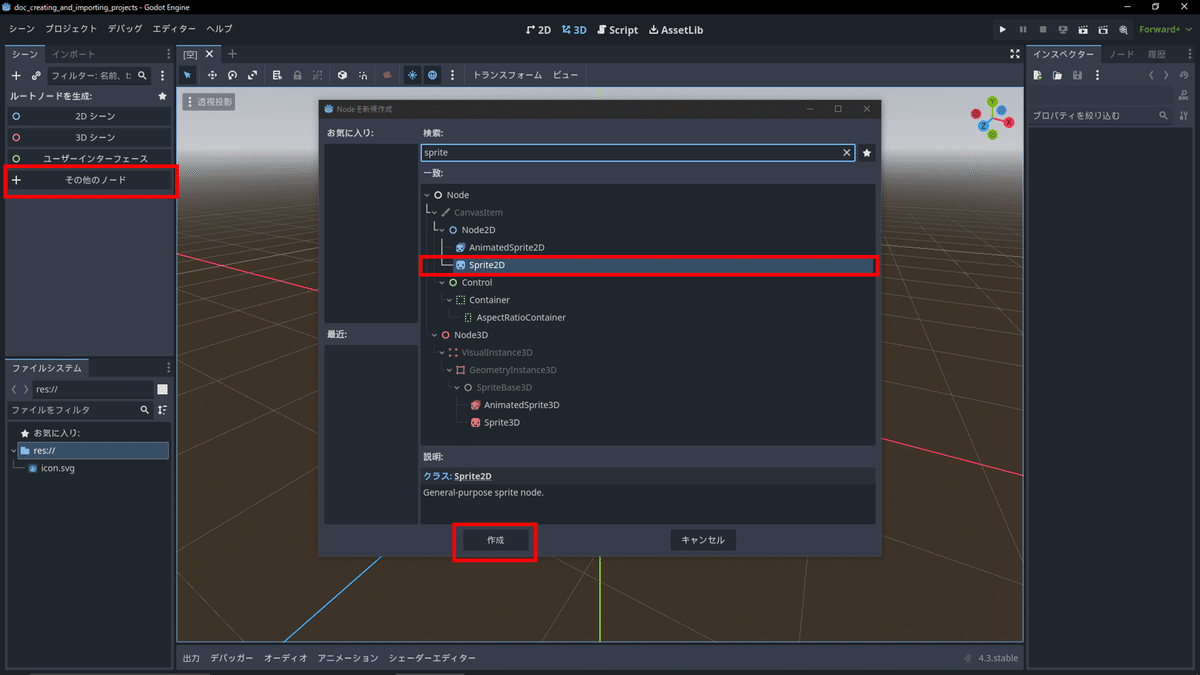Viewport: 1200px width, 675px height.
Task: Favorite the selected node with star icon
Action: [867, 153]
